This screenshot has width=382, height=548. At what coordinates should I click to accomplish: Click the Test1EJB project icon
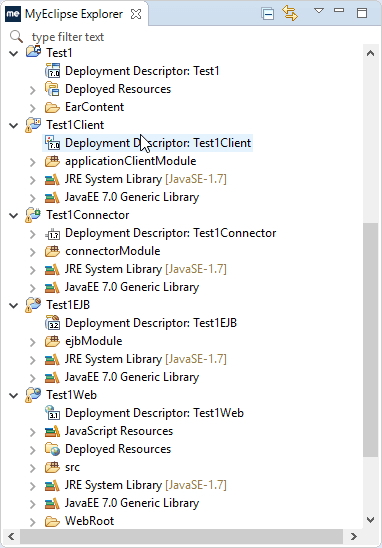tap(33, 305)
